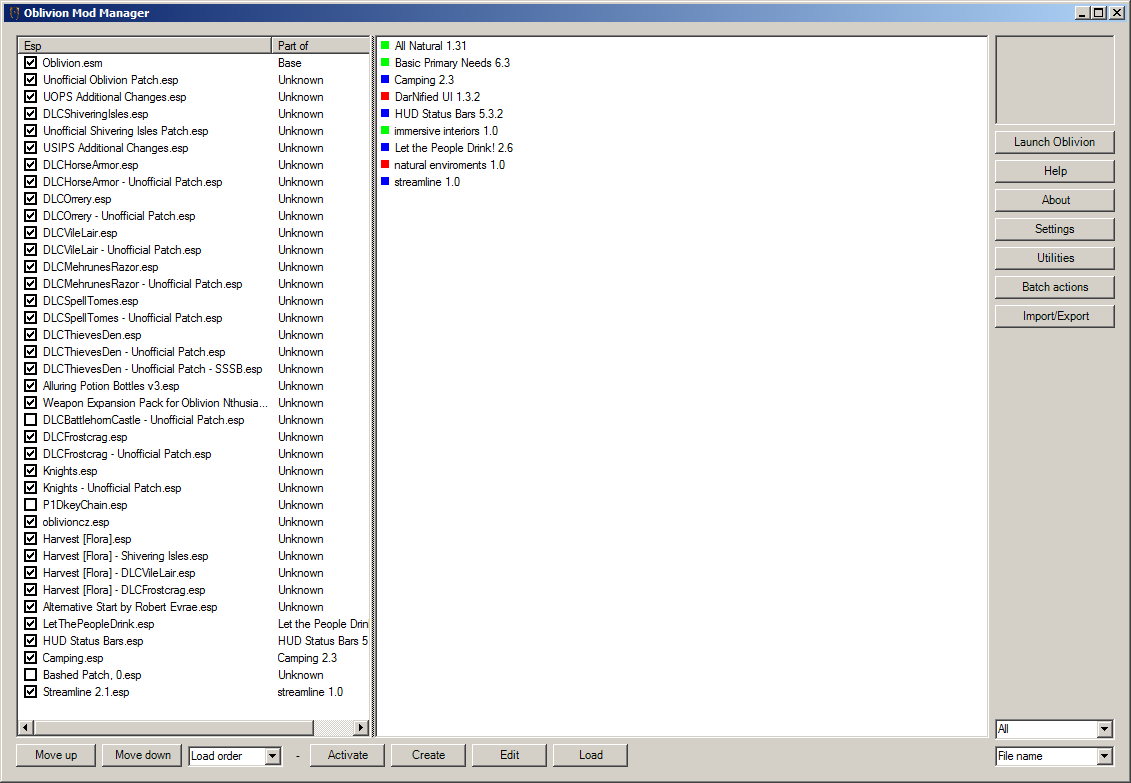Image resolution: width=1131 pixels, height=783 pixels.
Task: Enable DLCBattlehornCastle - Unofficial Patch.esp
Action: (x=30, y=420)
